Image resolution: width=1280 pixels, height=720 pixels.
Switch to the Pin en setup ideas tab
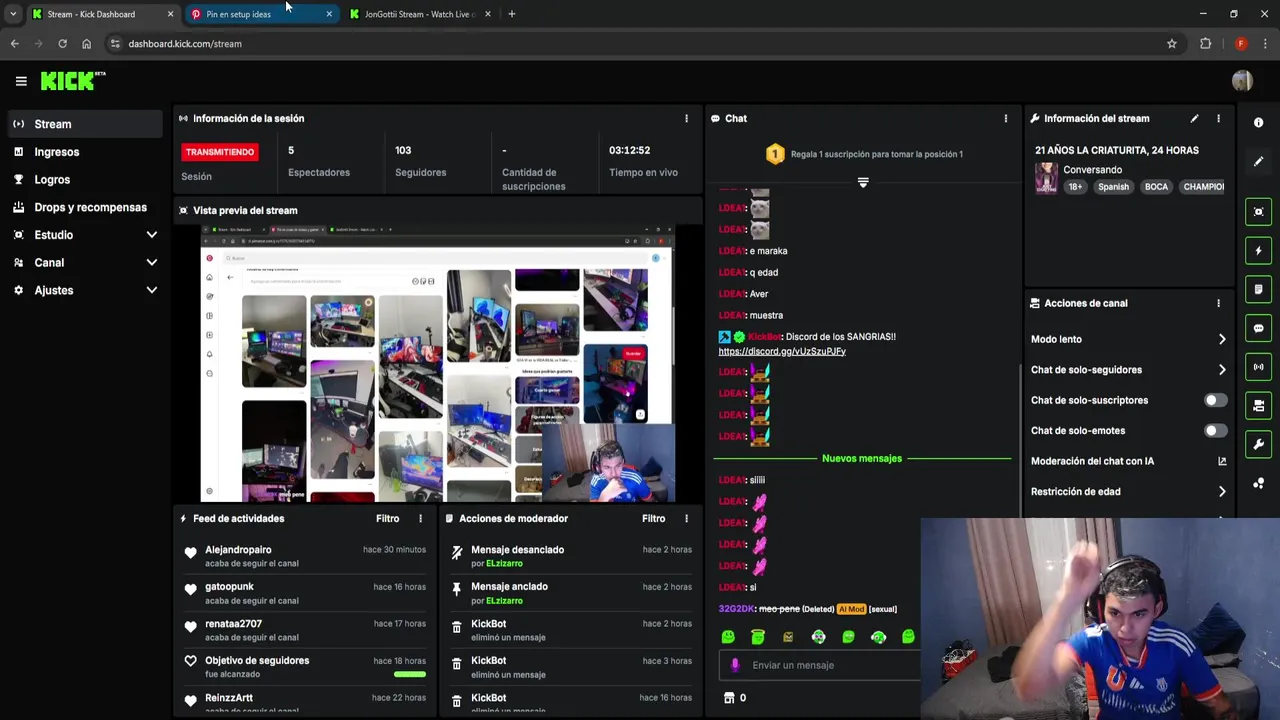tap(262, 14)
